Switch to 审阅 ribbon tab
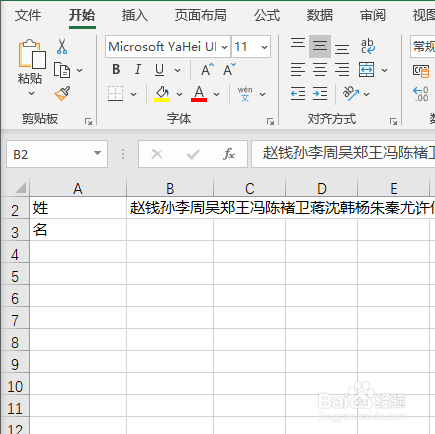This screenshot has height=434, width=435. coord(373,15)
